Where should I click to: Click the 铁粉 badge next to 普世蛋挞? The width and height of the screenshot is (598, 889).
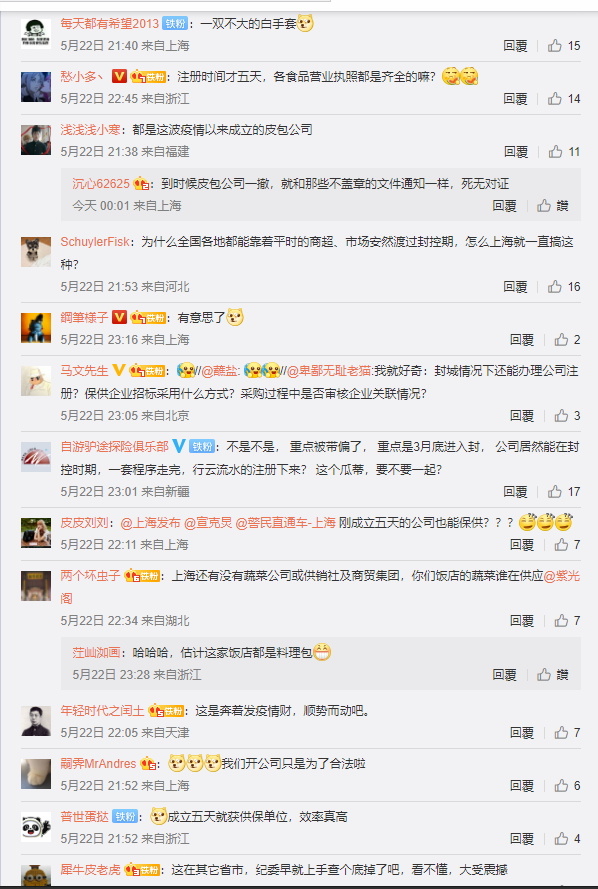click(x=125, y=816)
